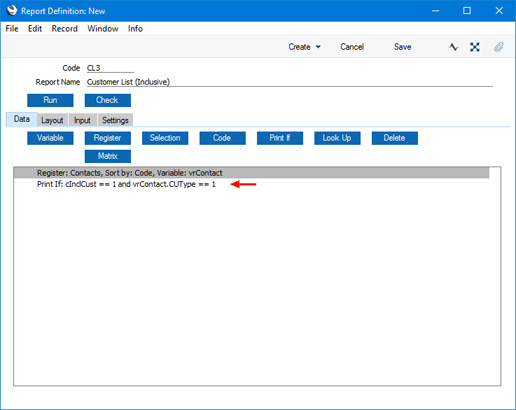Switch to the Settings tab

pos(115,120)
